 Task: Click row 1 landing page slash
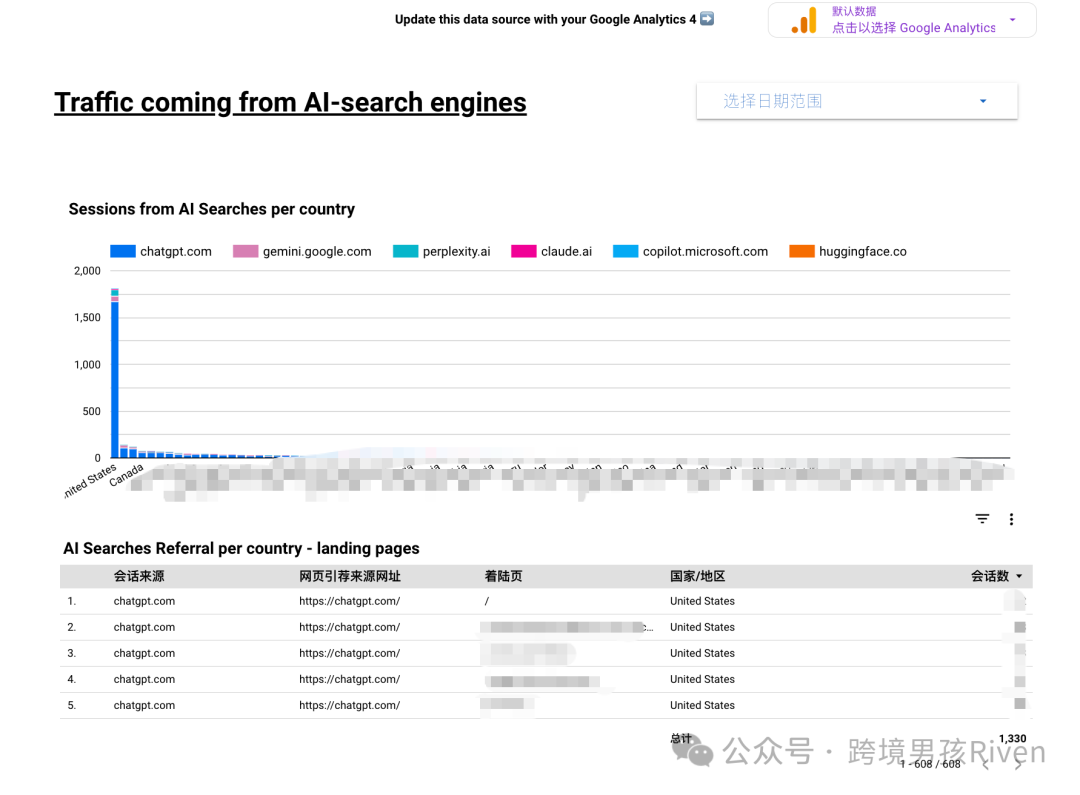tap(486, 601)
